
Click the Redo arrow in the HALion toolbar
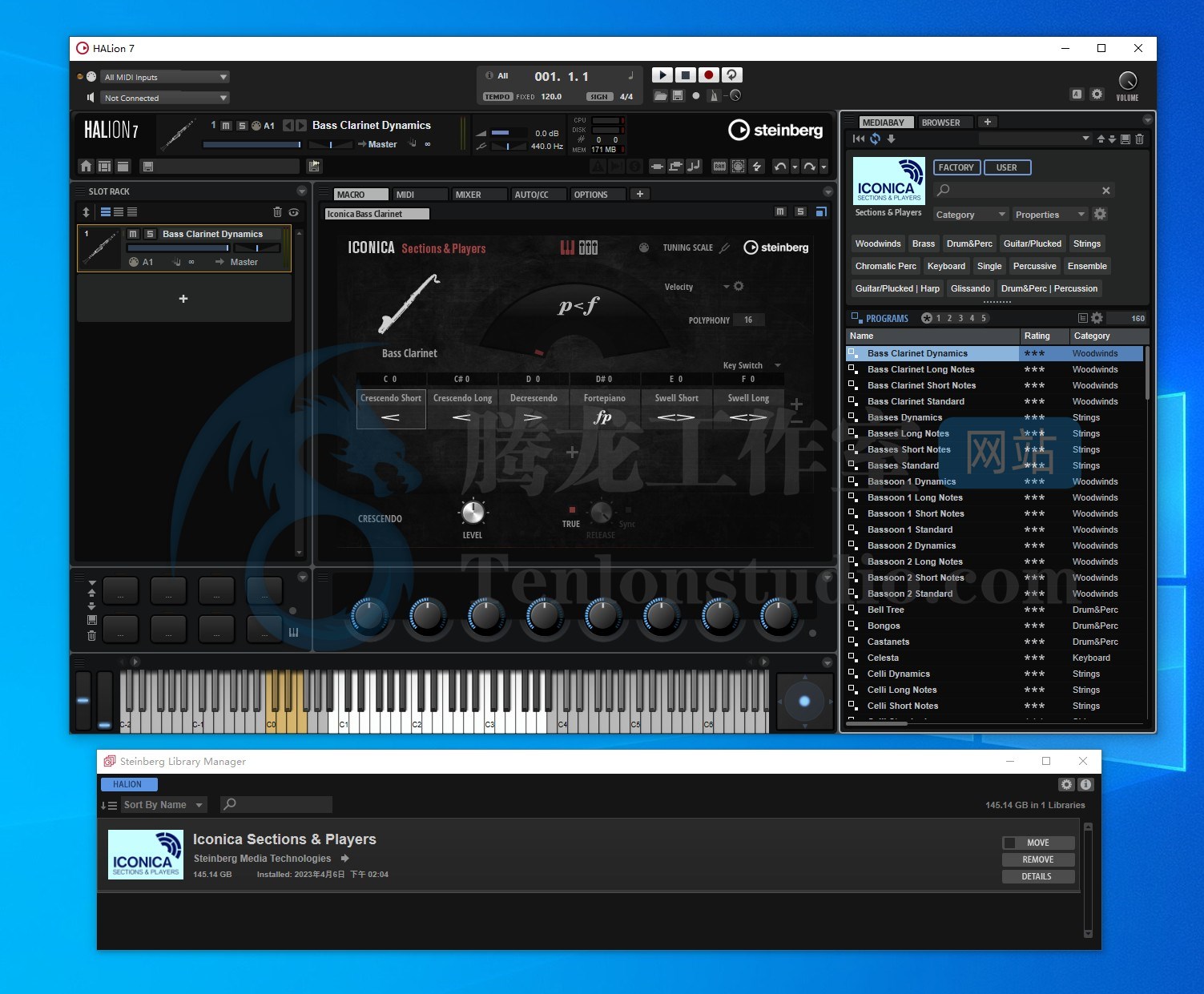tap(810, 166)
